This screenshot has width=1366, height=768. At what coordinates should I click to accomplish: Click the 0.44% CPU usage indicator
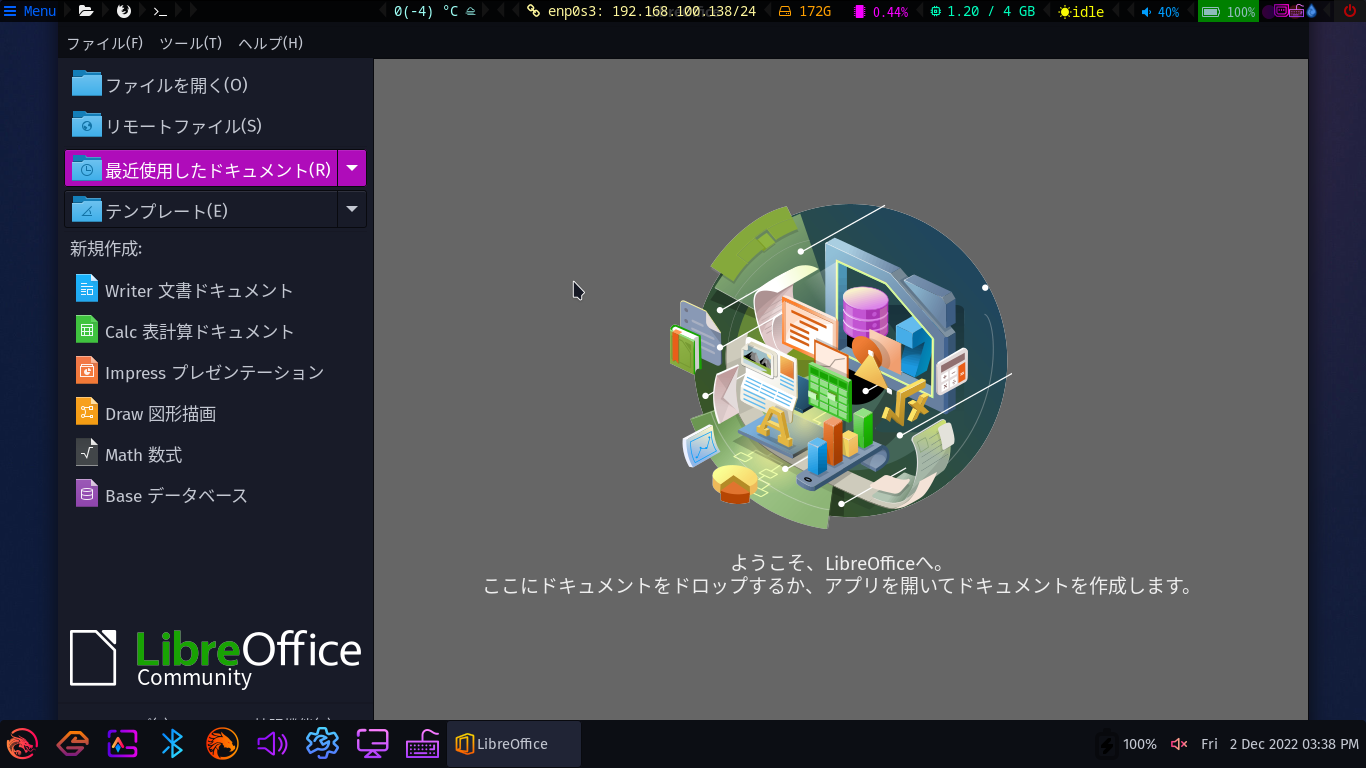pos(881,12)
